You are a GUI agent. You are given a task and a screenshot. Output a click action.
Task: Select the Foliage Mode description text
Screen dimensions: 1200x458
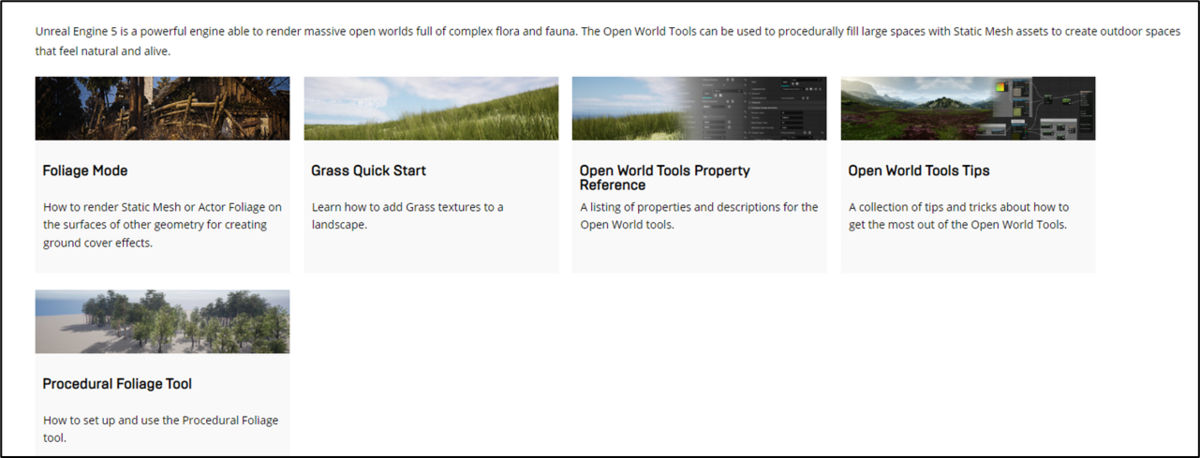[163, 225]
